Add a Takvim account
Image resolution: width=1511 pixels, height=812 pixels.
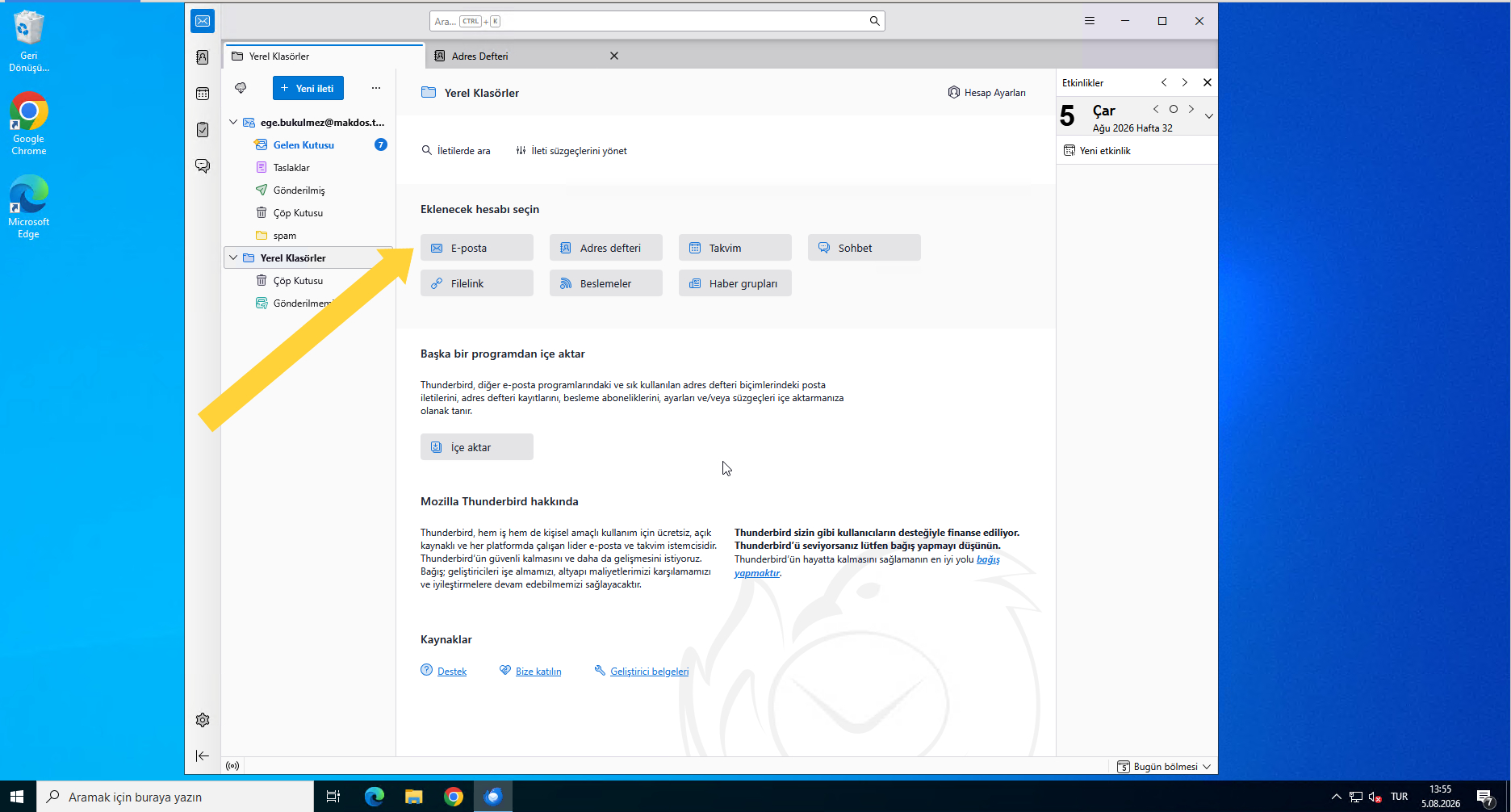click(735, 248)
